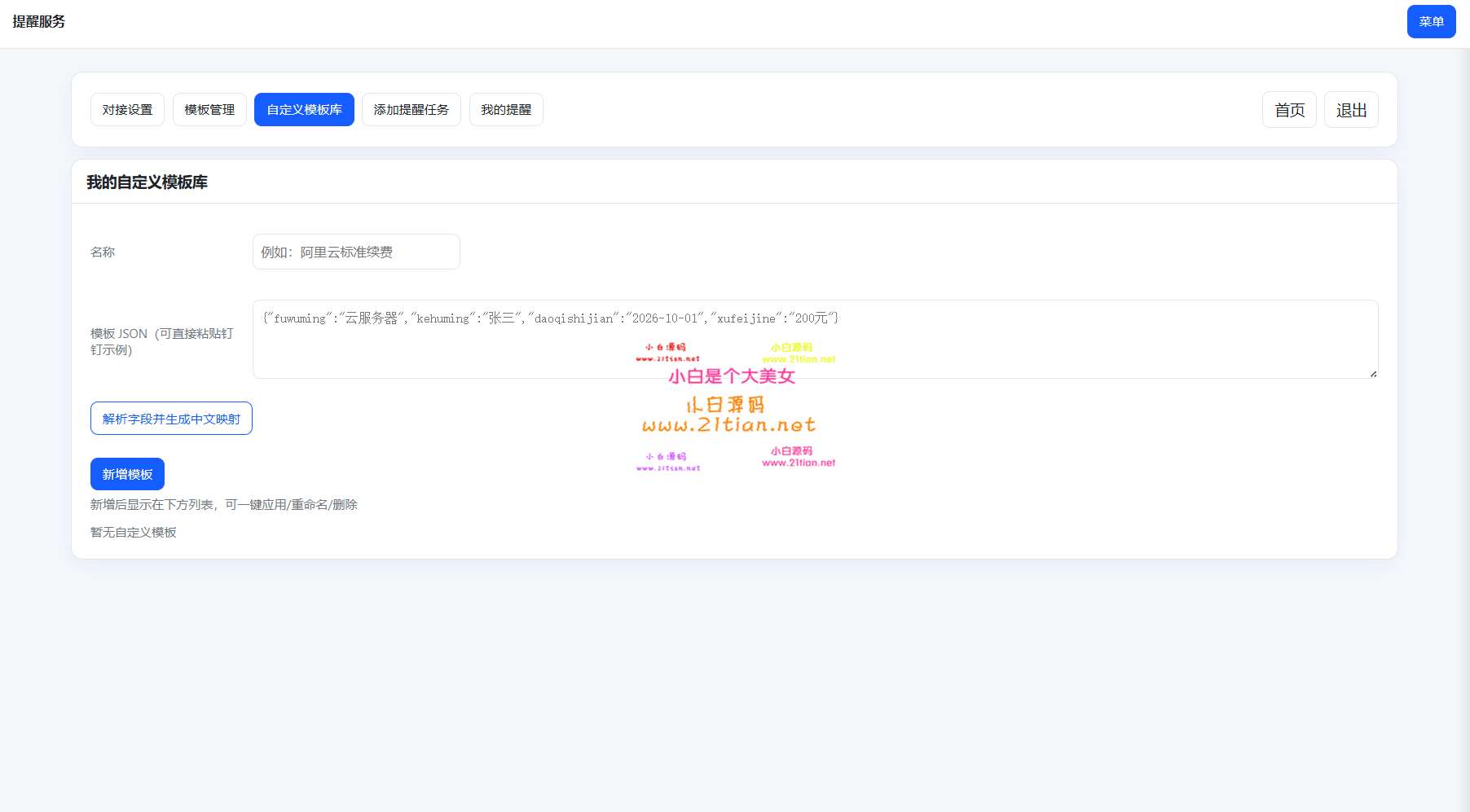Click the pink 小白是个大美女 watermark text
Image resolution: width=1470 pixels, height=812 pixels.
click(731, 376)
